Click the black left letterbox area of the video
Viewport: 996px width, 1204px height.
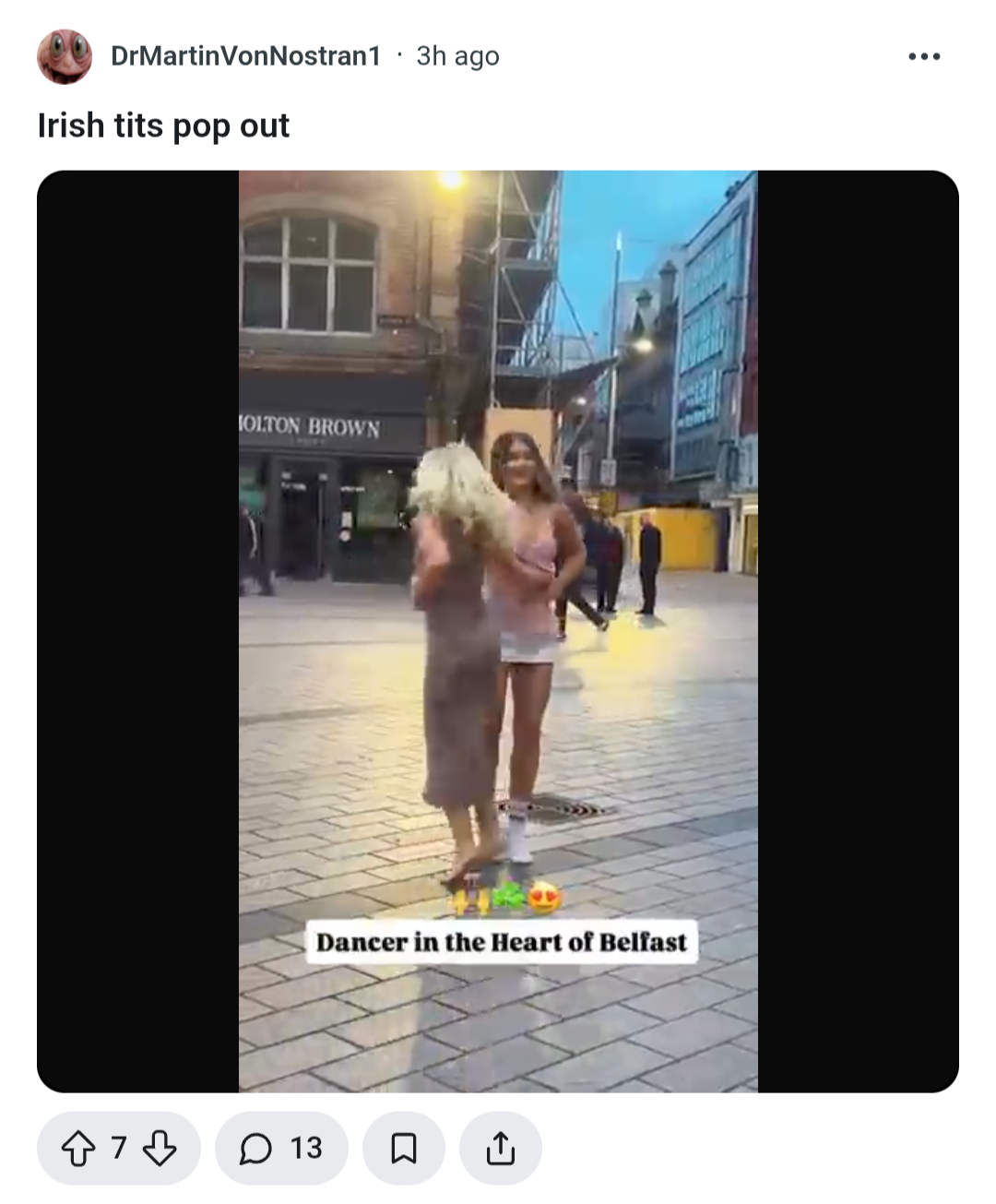pos(137,631)
